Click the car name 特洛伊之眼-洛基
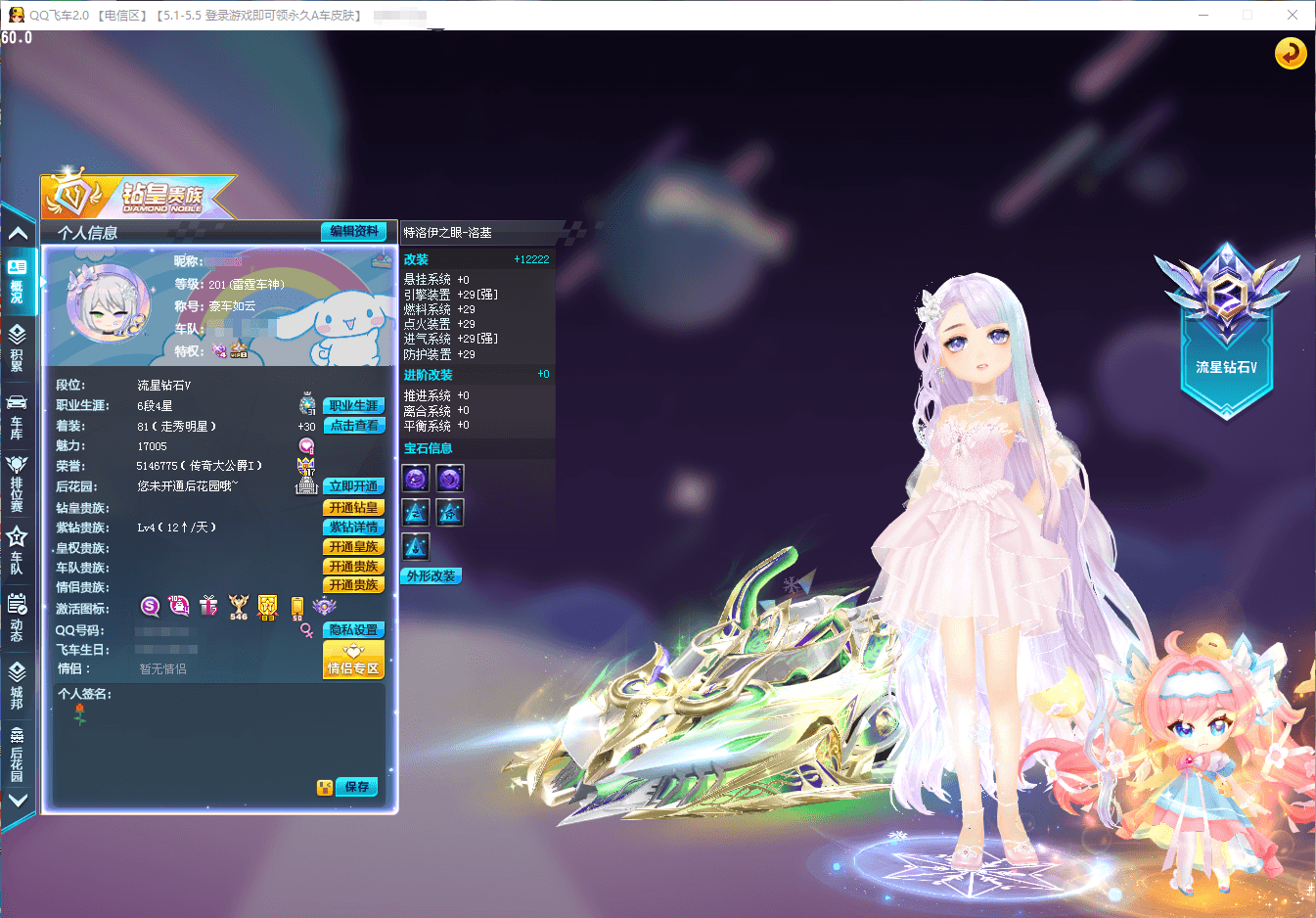1316x918 pixels. [x=447, y=233]
